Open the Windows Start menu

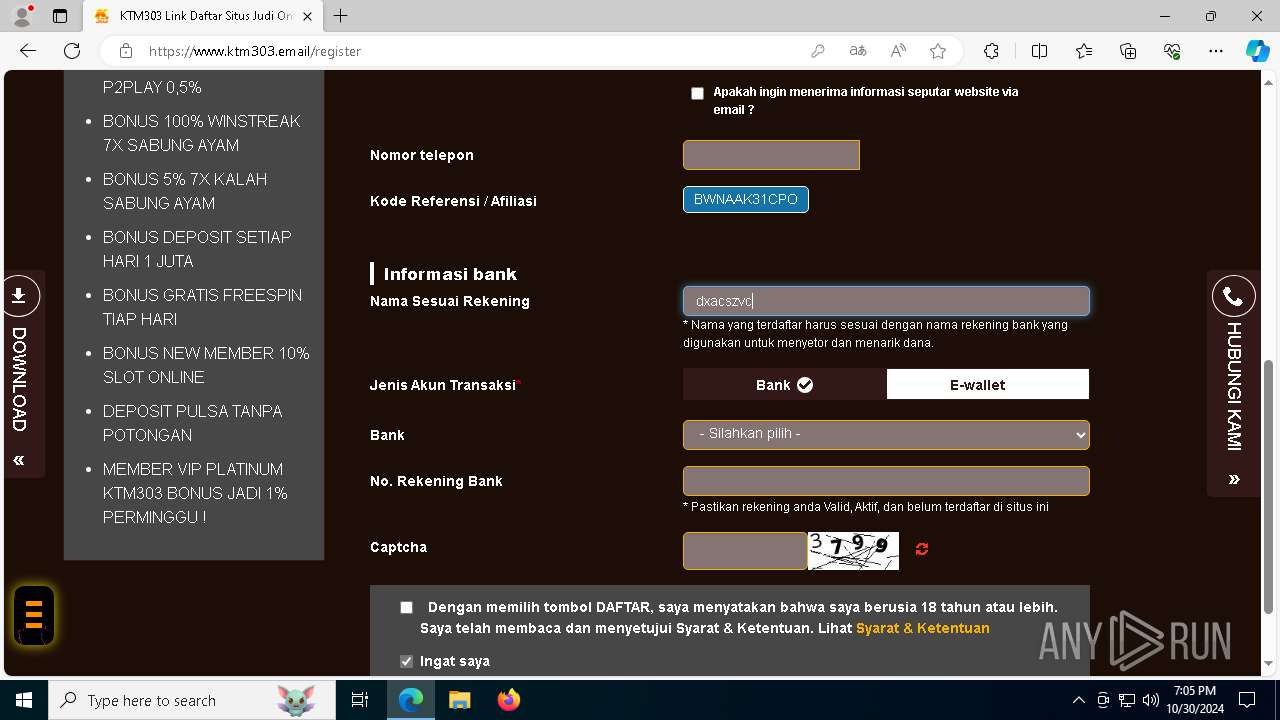tap(24, 700)
